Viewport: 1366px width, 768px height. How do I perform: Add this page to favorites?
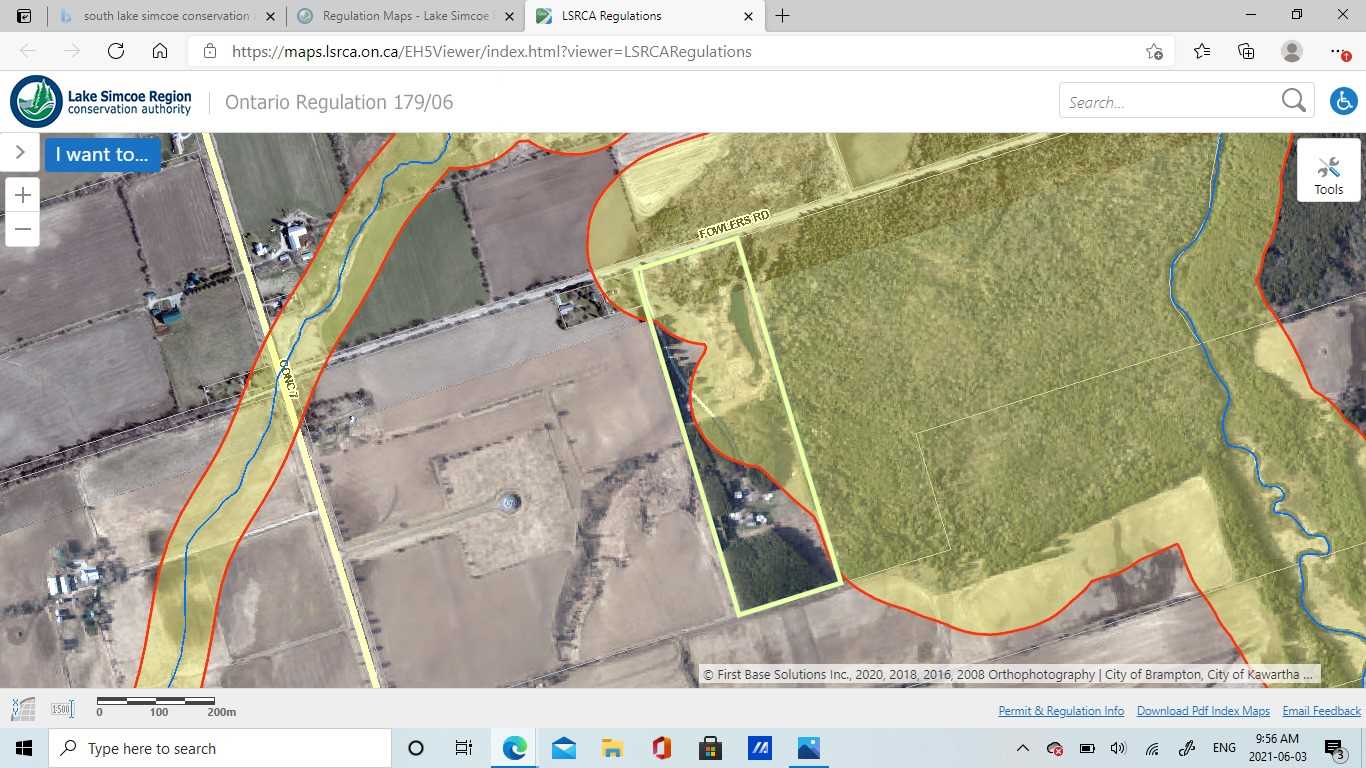[x=1154, y=51]
